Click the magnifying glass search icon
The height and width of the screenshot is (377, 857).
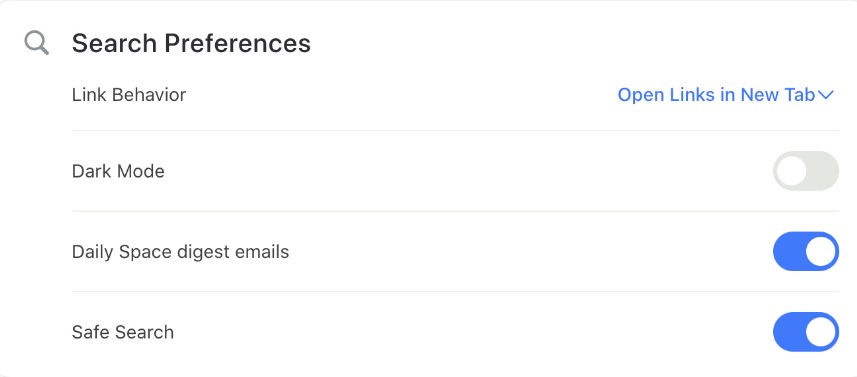(x=37, y=43)
